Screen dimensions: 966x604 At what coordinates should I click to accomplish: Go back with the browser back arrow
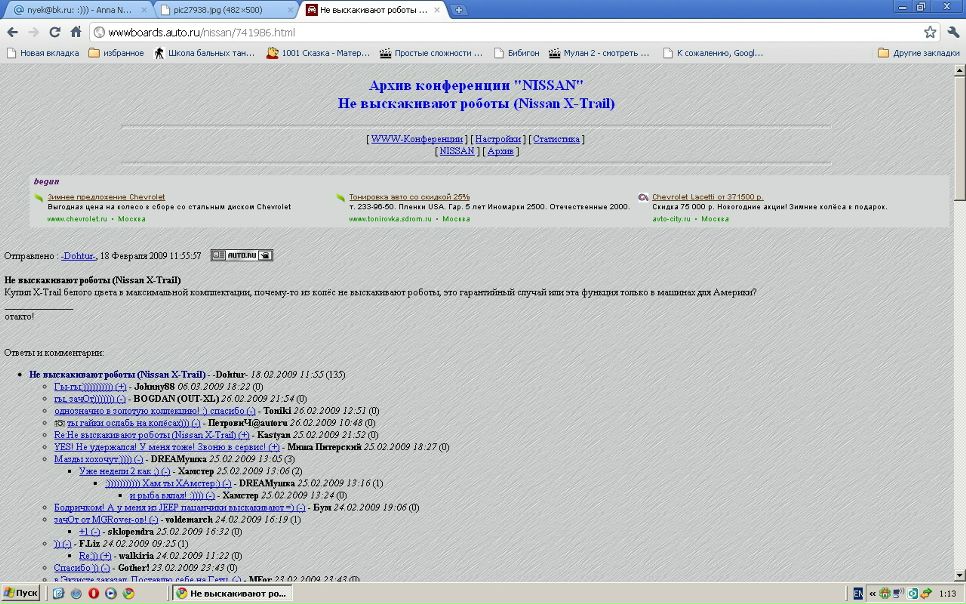pos(12,32)
